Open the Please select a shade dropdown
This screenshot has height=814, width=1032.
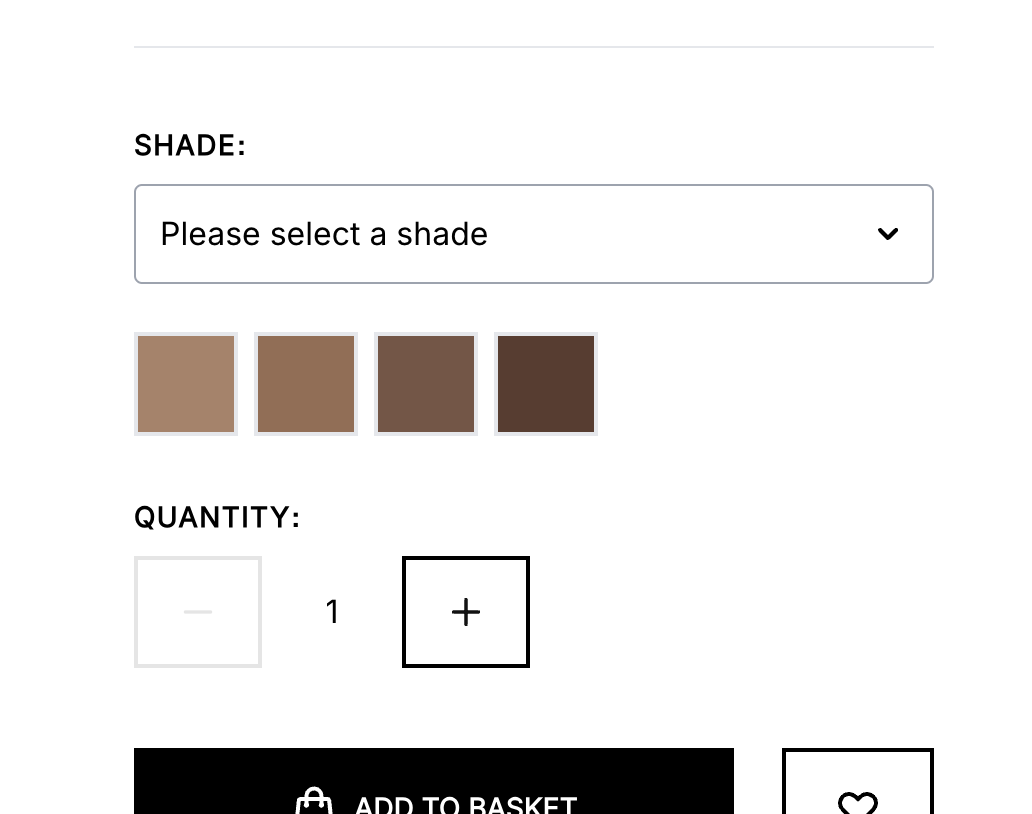point(533,234)
